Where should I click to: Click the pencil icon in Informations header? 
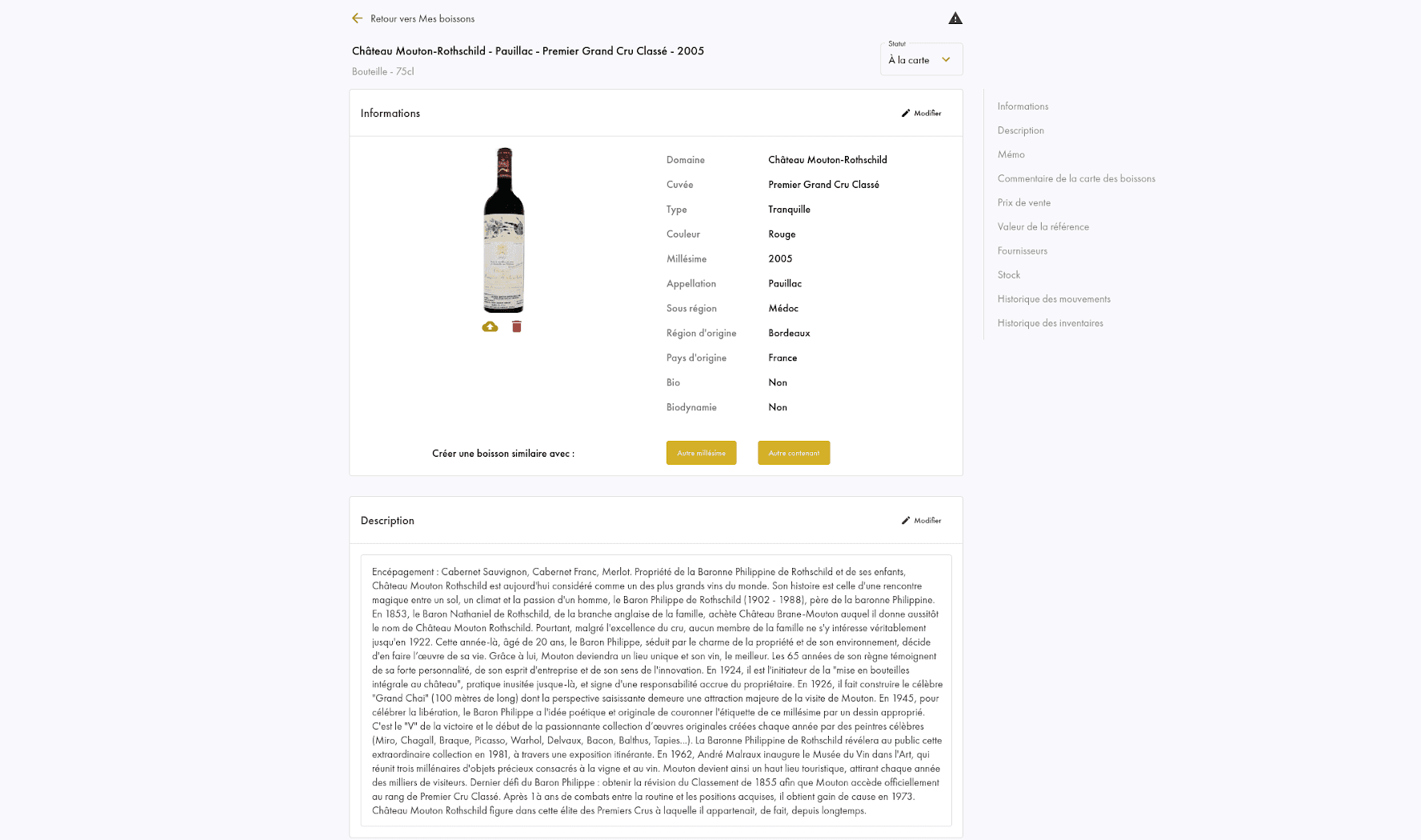click(x=906, y=113)
